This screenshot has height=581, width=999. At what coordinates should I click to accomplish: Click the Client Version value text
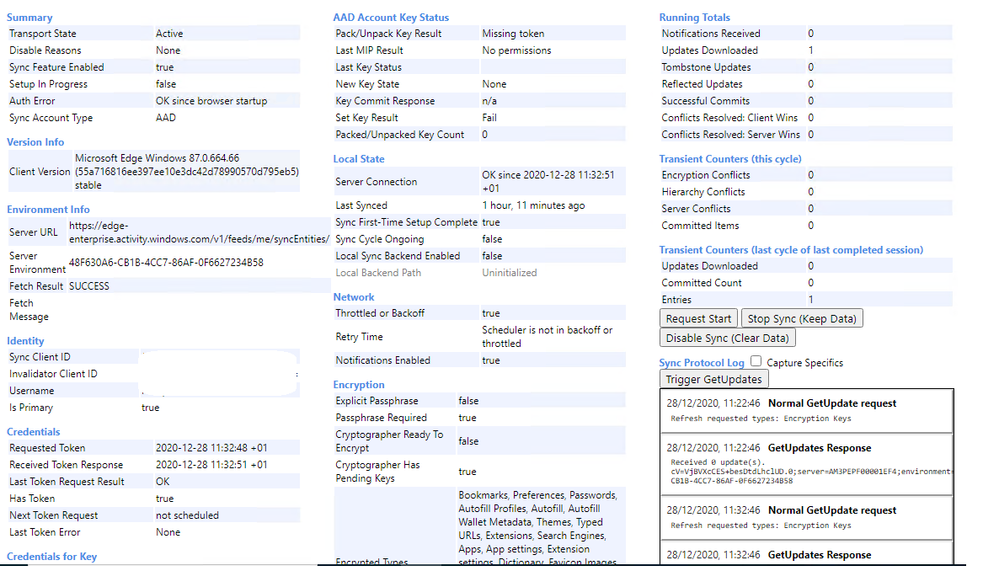[x=187, y=171]
